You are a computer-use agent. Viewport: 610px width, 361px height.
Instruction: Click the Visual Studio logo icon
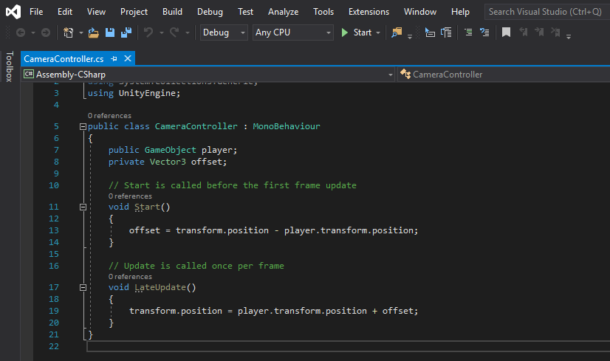click(x=13, y=12)
